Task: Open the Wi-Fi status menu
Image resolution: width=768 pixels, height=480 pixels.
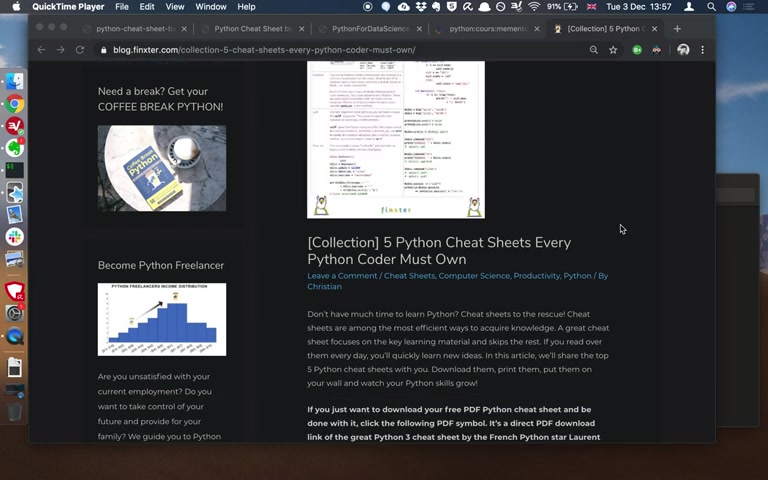Action: pyautogui.click(x=534, y=6)
